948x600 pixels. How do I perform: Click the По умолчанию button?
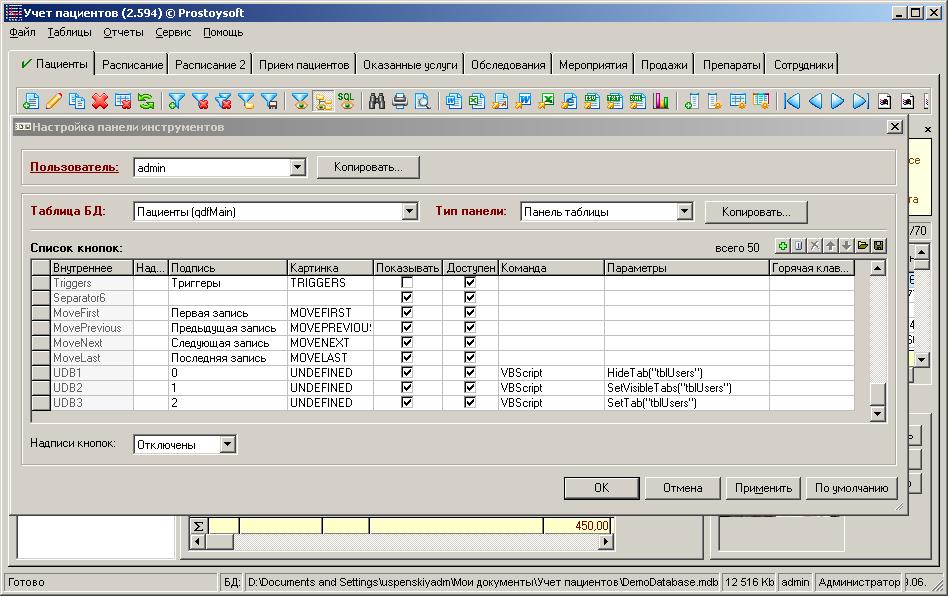(x=851, y=488)
